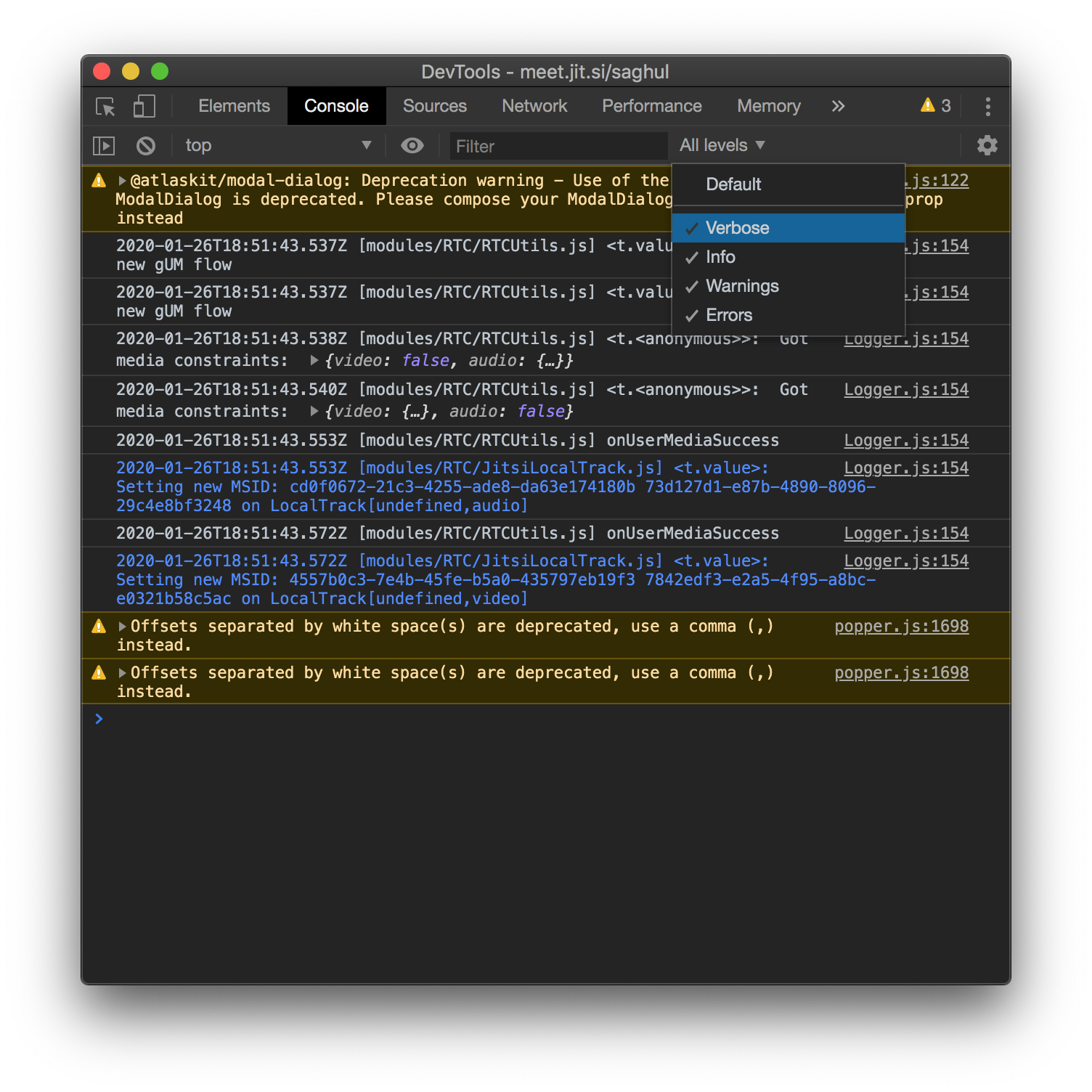Toggle the Warnings log level
The height and width of the screenshot is (1092, 1092).
pos(789,286)
